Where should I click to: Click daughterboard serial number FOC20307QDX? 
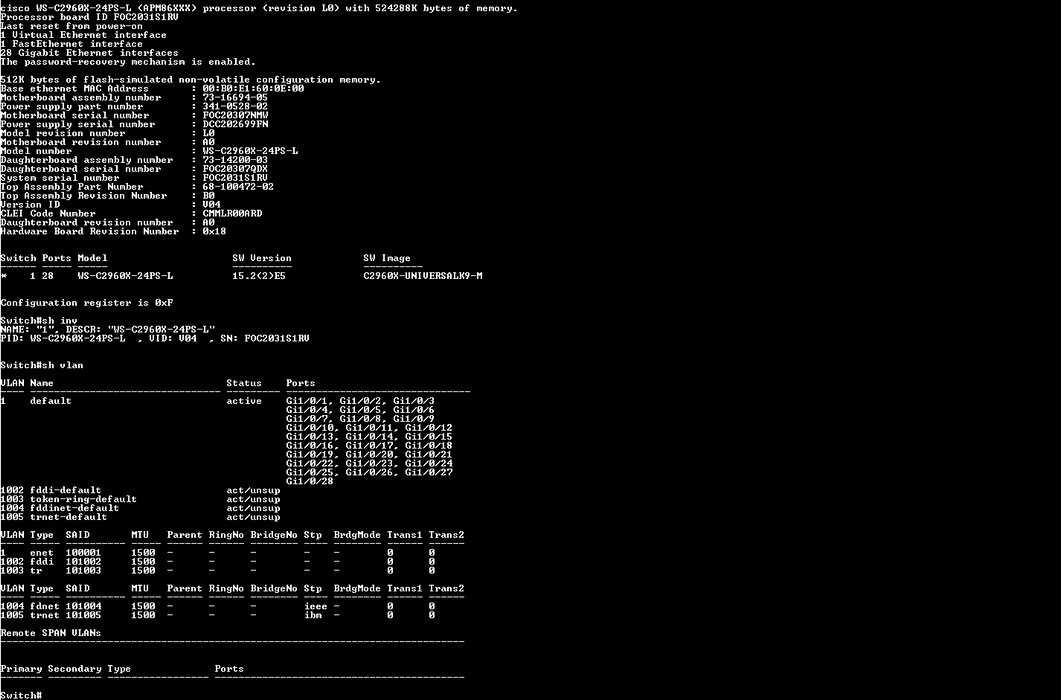click(235, 169)
